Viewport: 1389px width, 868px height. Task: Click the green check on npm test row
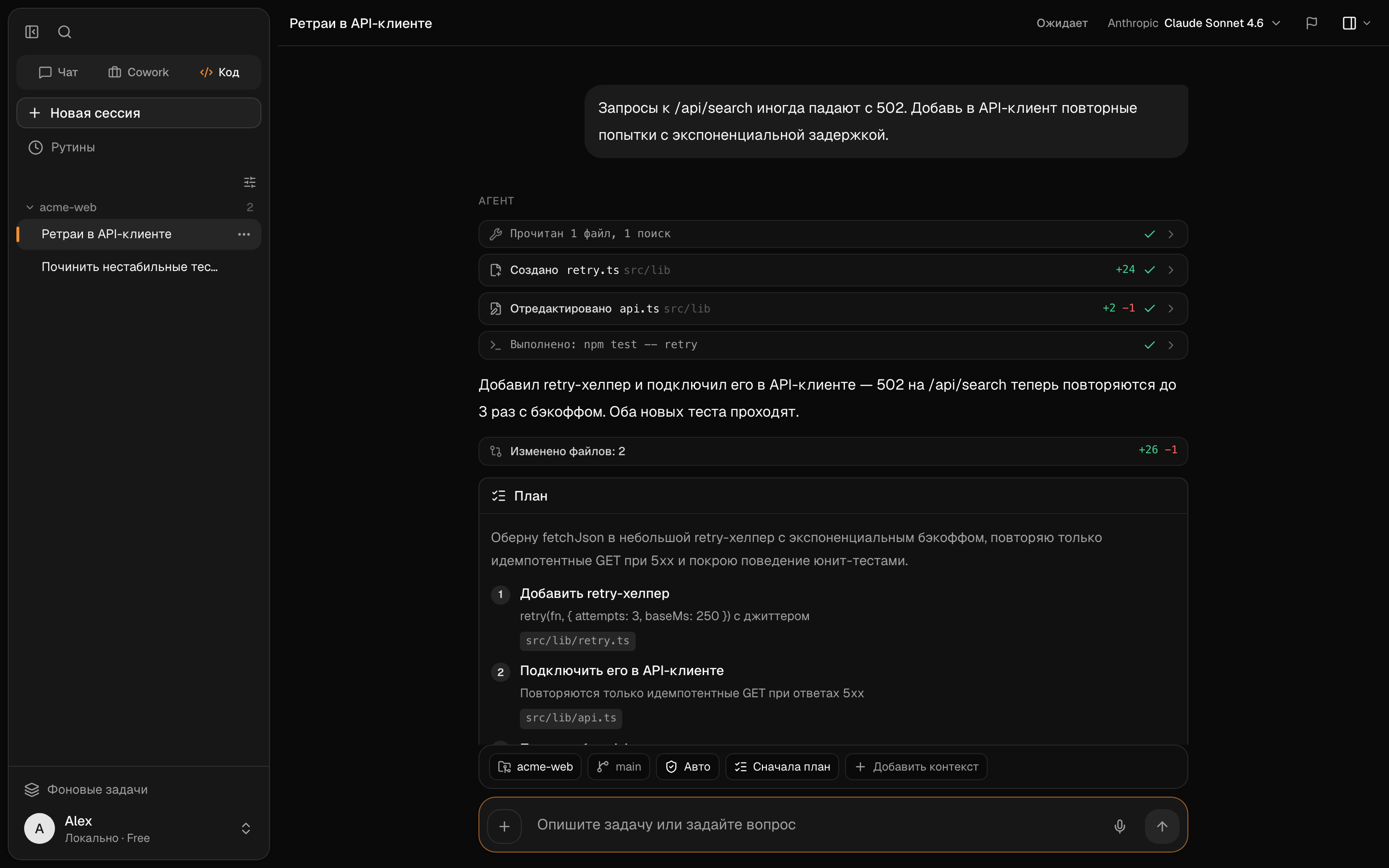click(1149, 345)
